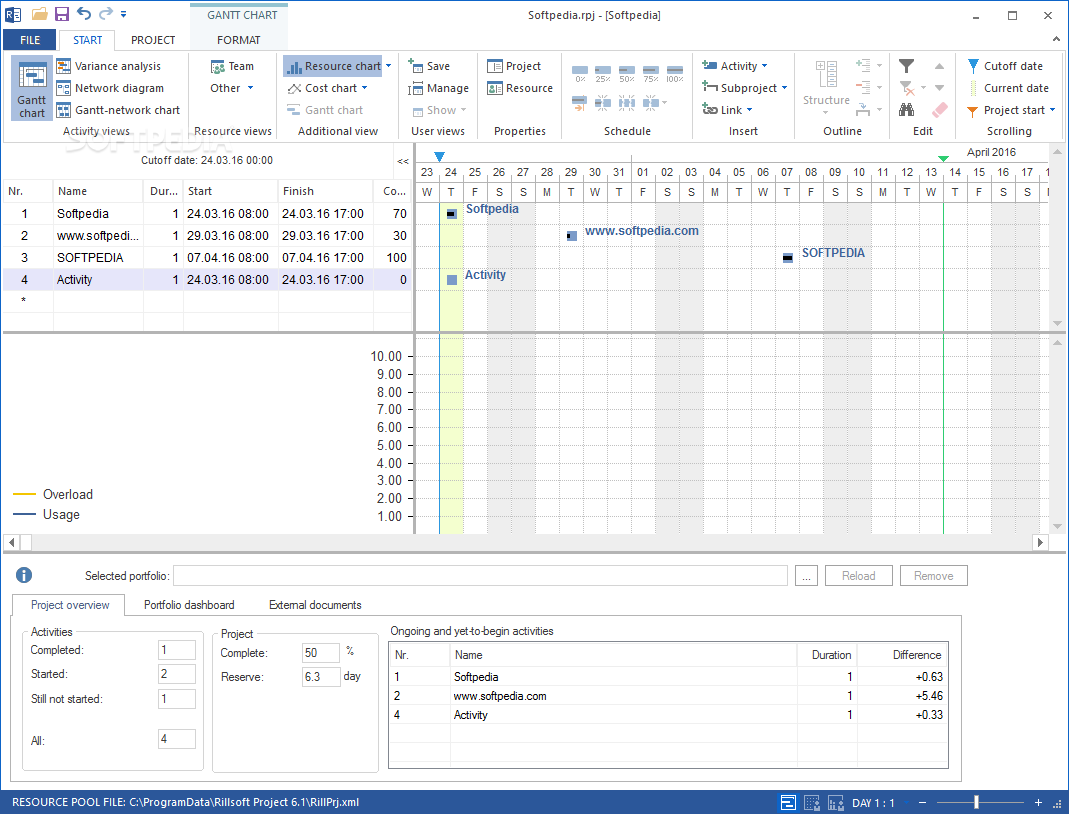Select the Activity row in the table
This screenshot has height=814, width=1069.
click(x=207, y=280)
